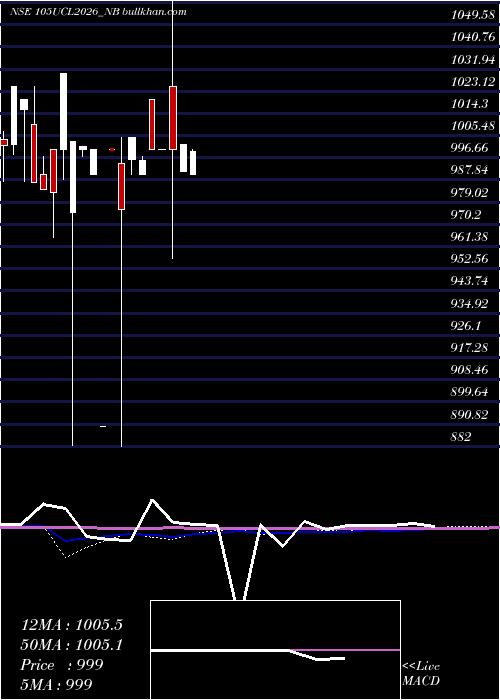Viewport: 500px width, 700px height.
Task: Click the 12MA : 1005.5 readout
Action: (x=71, y=625)
